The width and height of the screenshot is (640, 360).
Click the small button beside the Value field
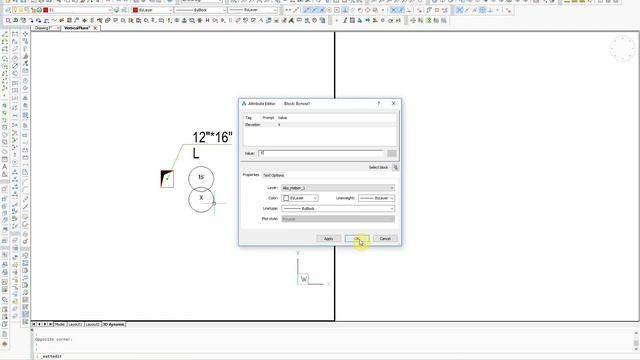(391, 153)
